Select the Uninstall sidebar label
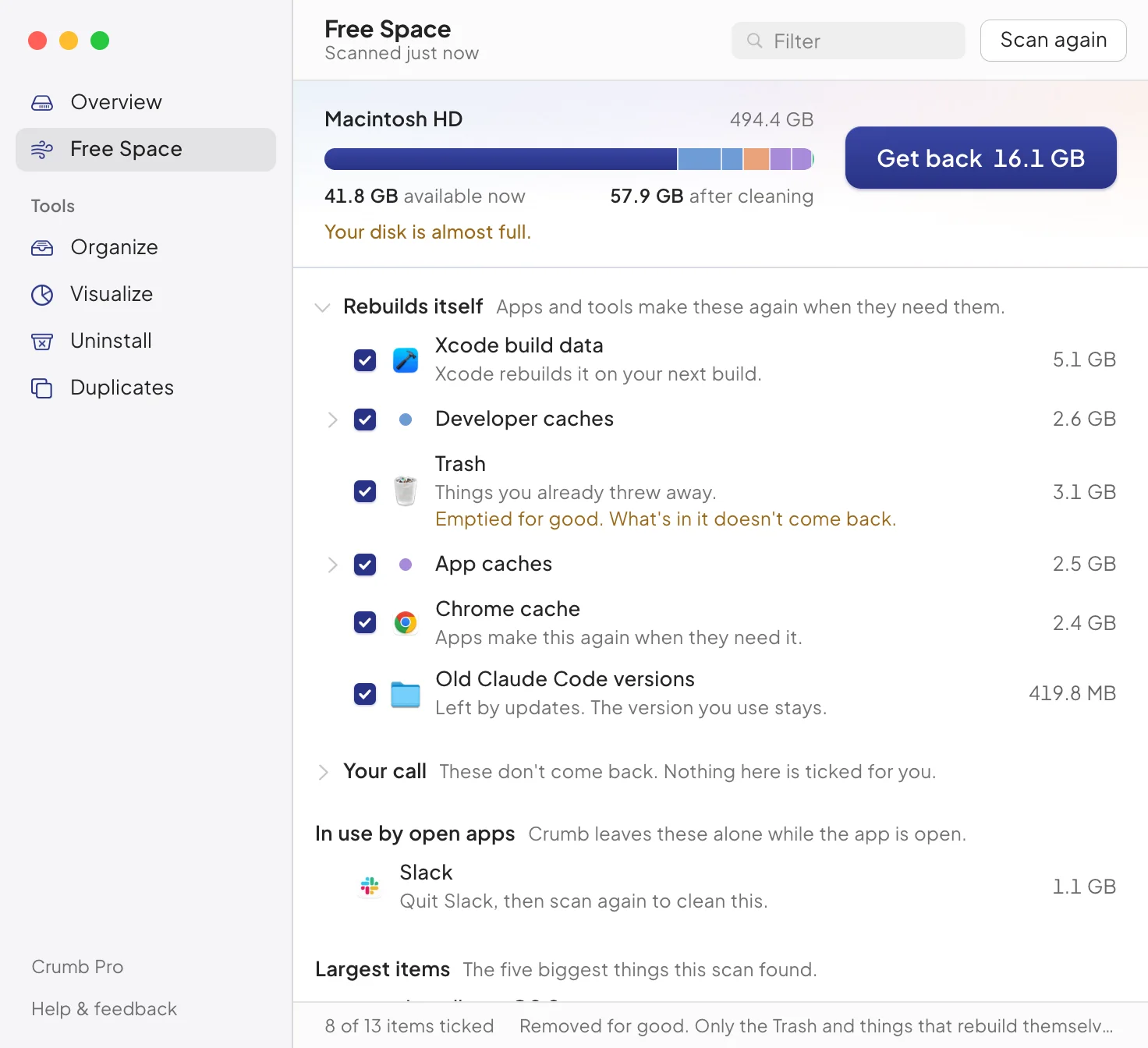 (111, 341)
